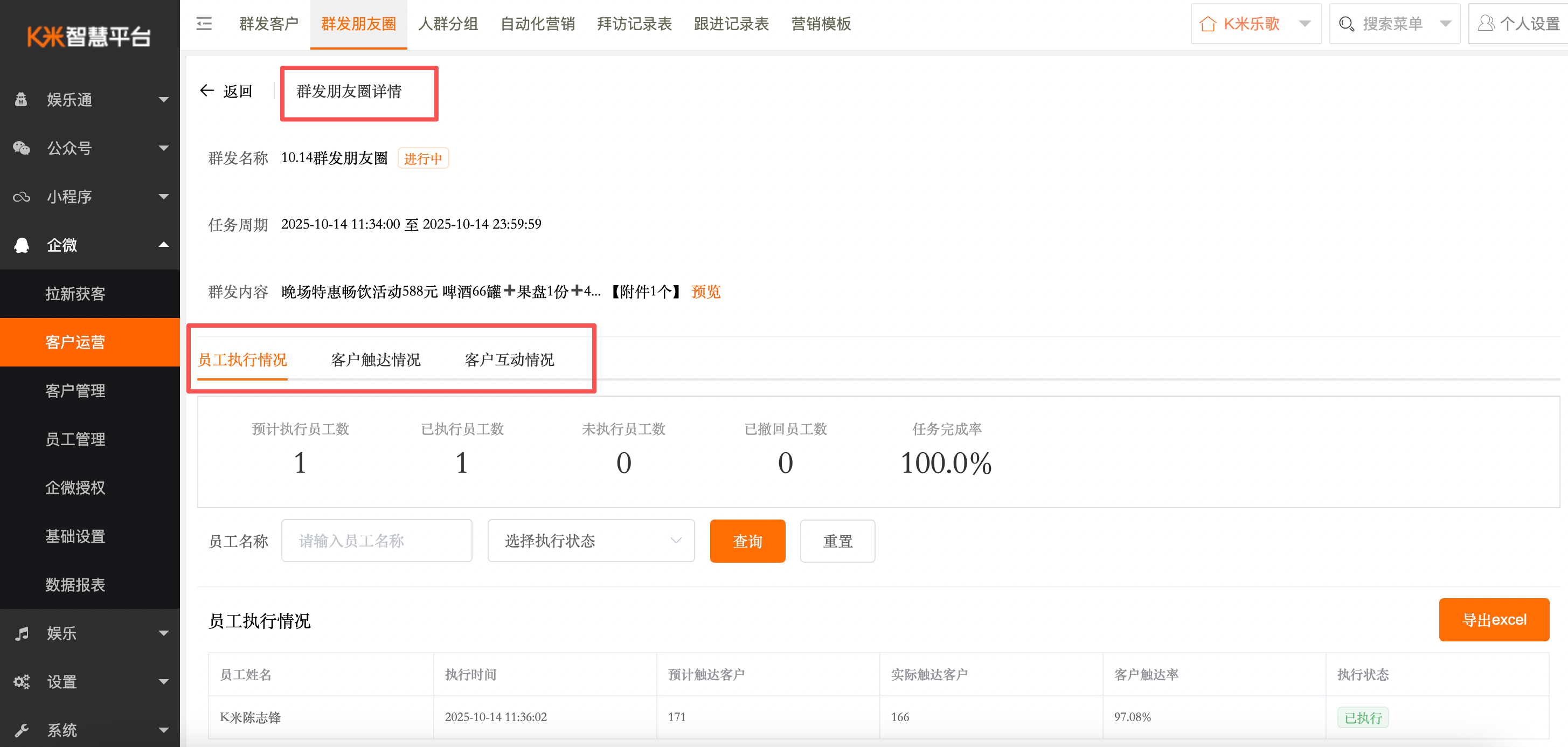Open the 选择执行状态 dropdown
This screenshot has width=1568, height=747.
[x=591, y=541]
